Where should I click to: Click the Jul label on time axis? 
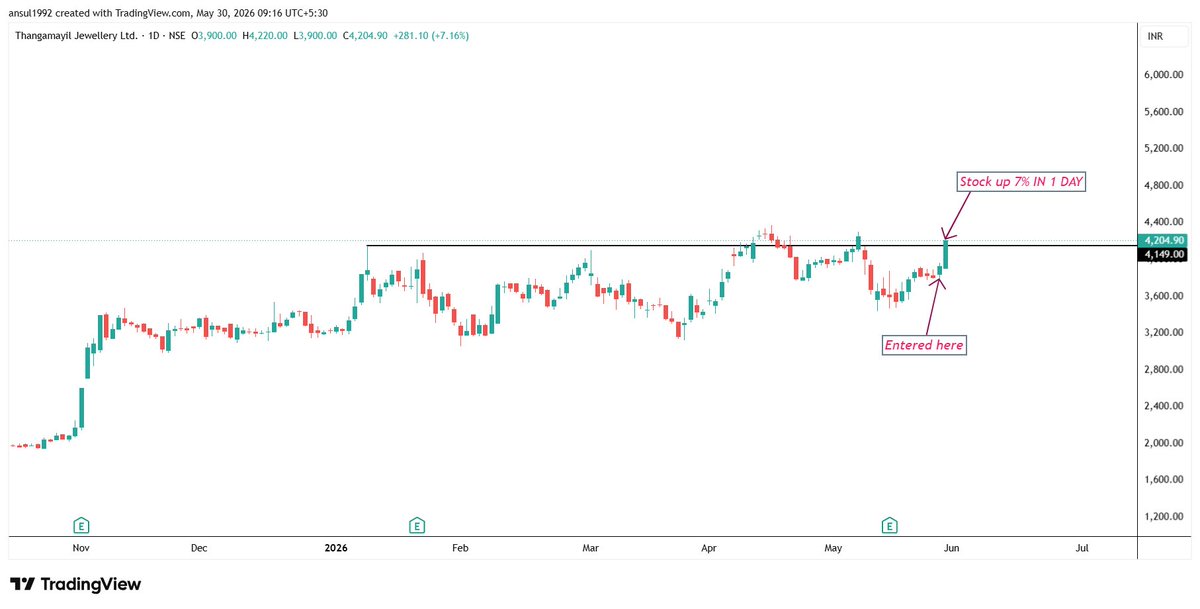coord(1083,548)
